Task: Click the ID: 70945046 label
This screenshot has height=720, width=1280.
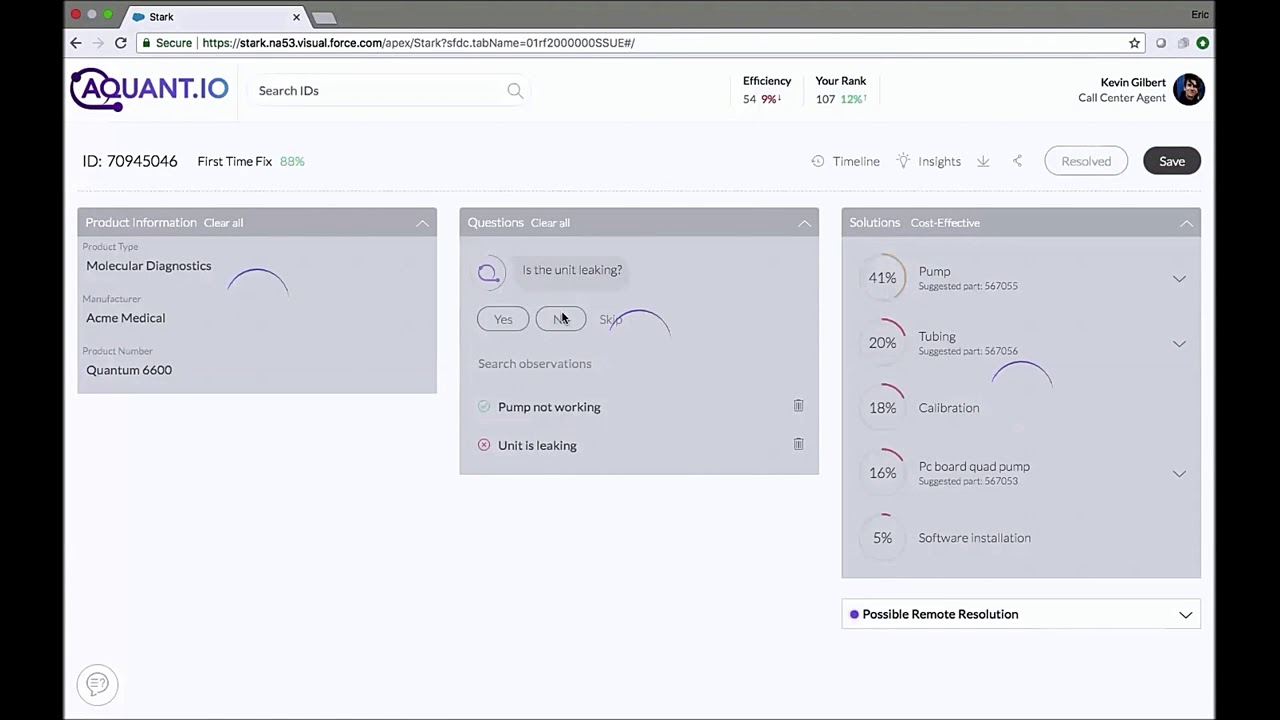Action: (x=130, y=161)
